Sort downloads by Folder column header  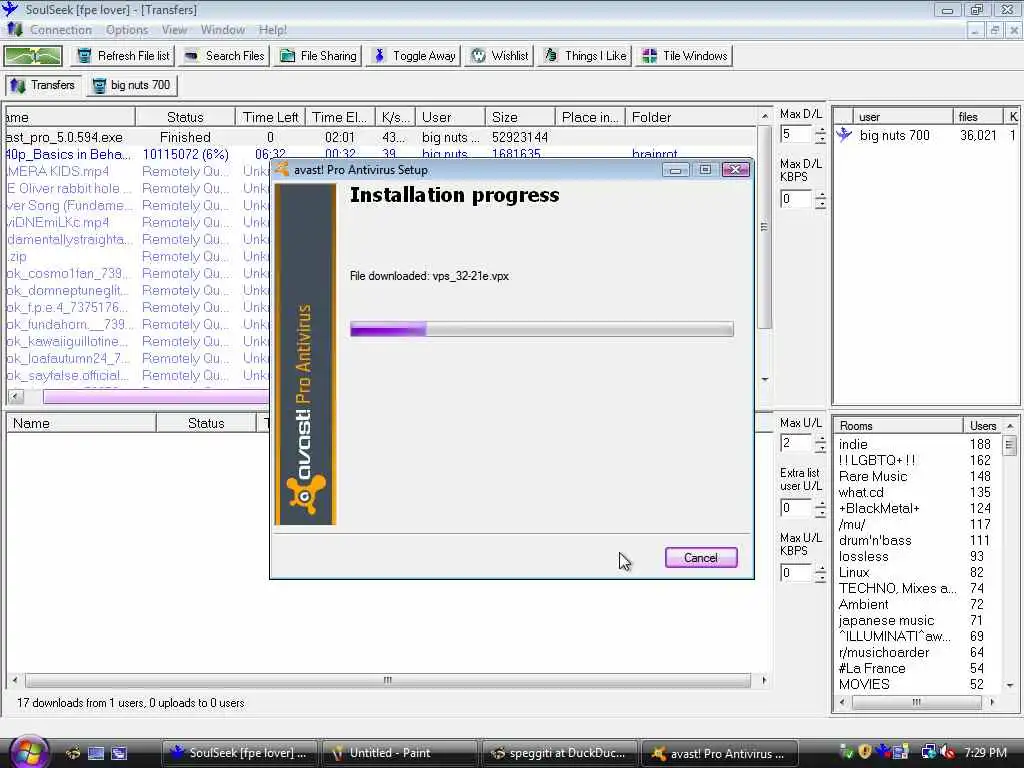[x=692, y=117]
